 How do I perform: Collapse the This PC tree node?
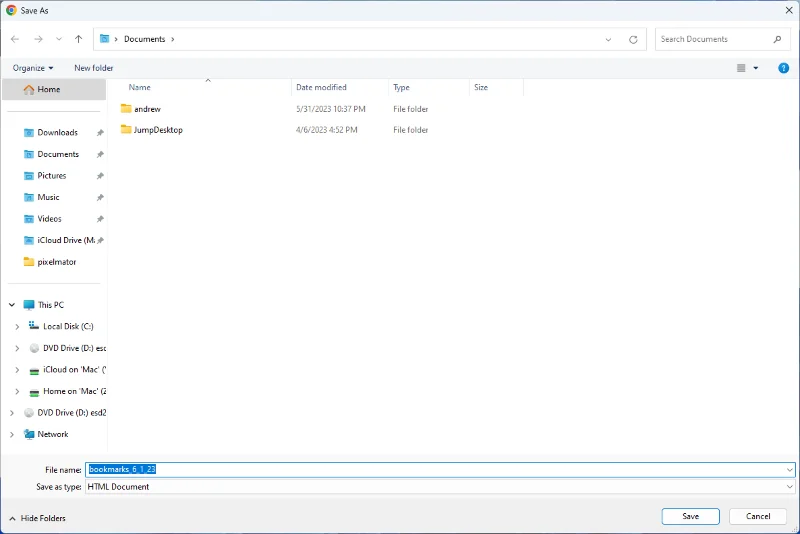click(12, 305)
